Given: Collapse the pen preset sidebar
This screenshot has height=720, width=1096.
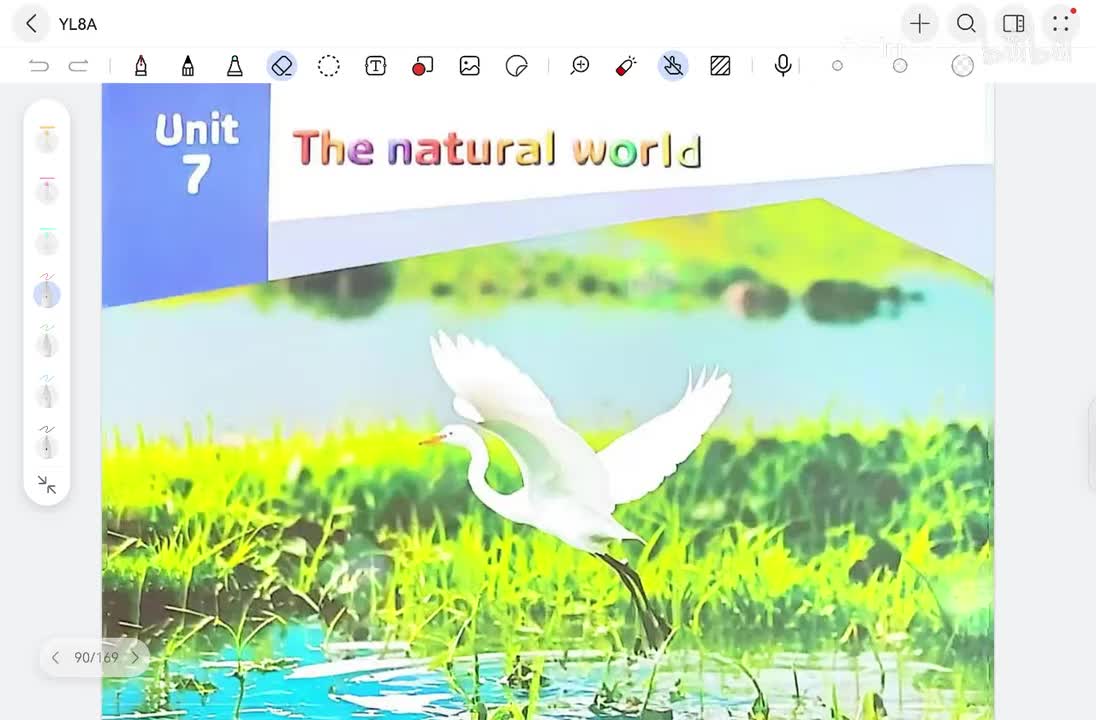Looking at the screenshot, I should (47, 484).
